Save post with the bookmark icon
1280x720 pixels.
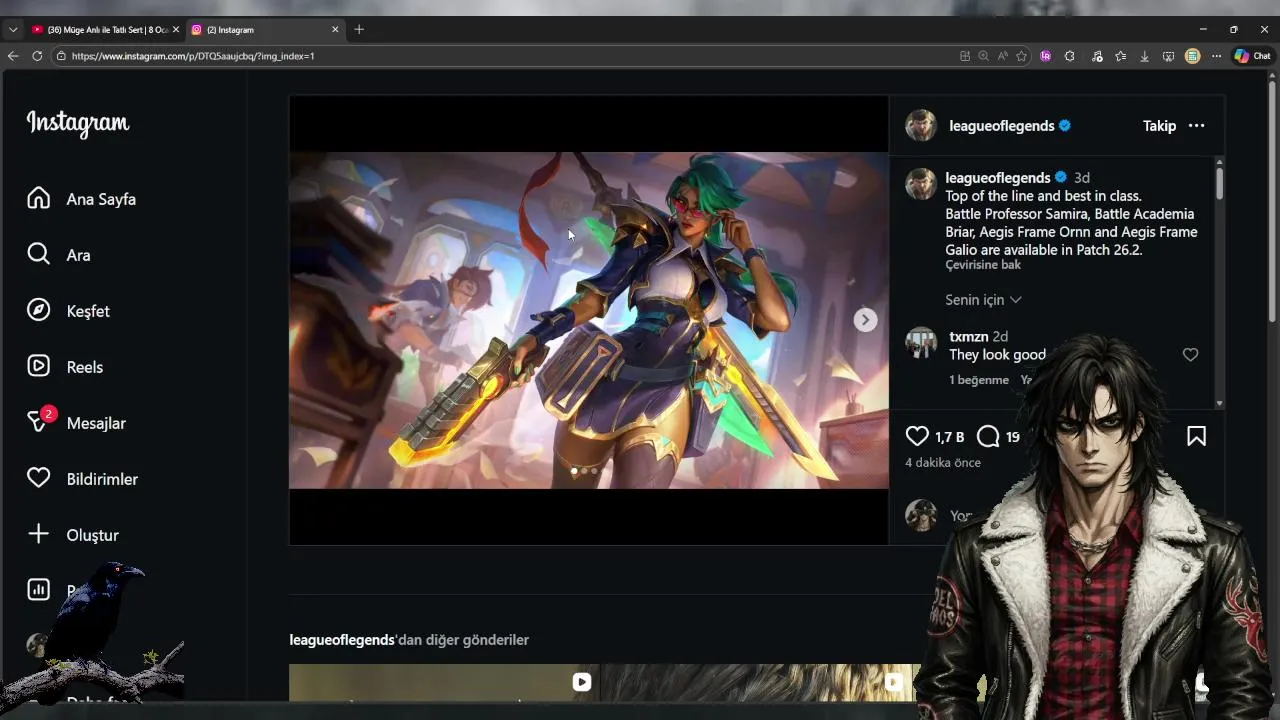1196,436
